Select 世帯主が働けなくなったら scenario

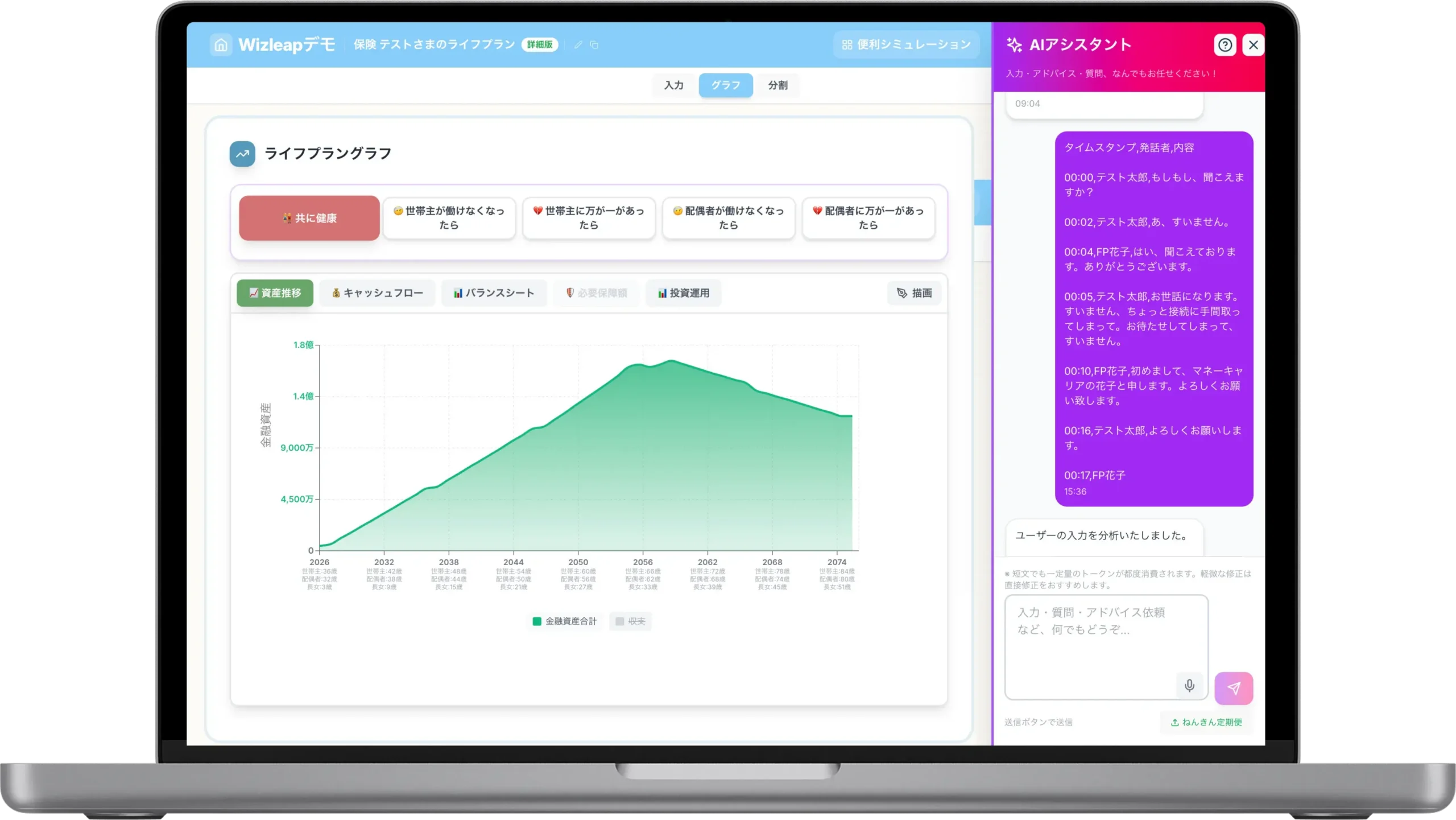tap(449, 218)
